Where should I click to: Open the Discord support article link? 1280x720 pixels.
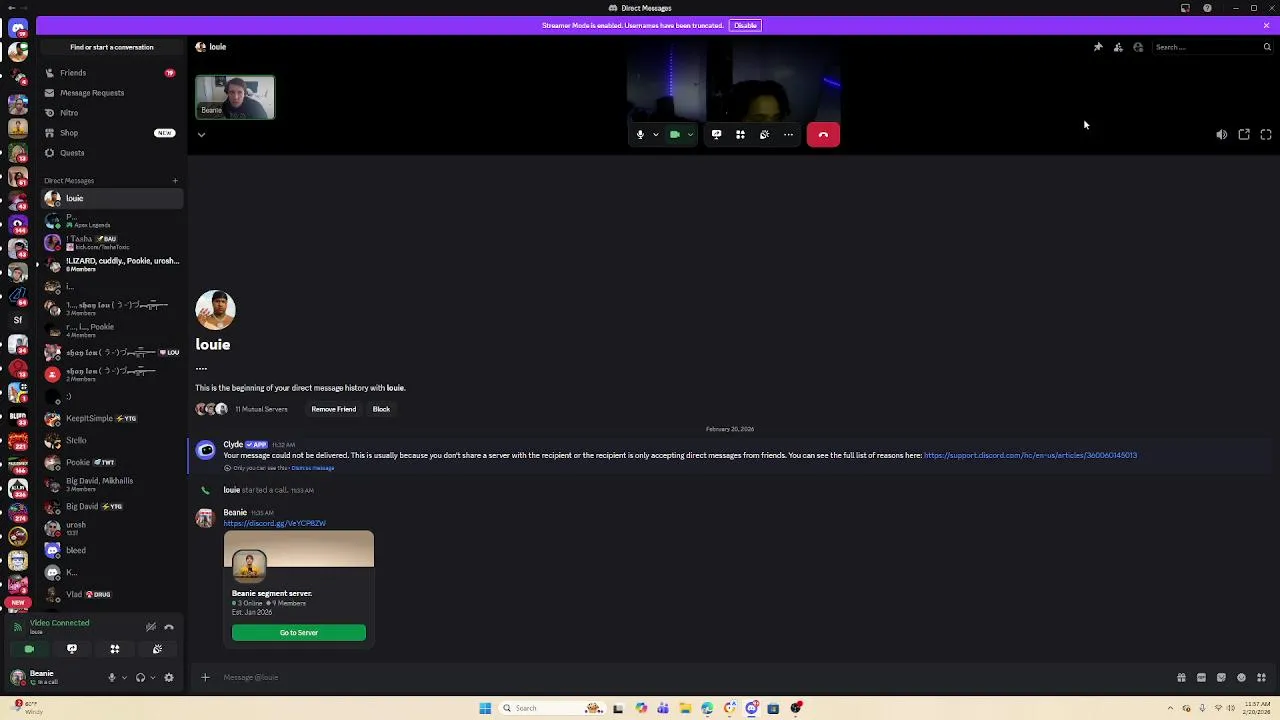[x=1030, y=455]
